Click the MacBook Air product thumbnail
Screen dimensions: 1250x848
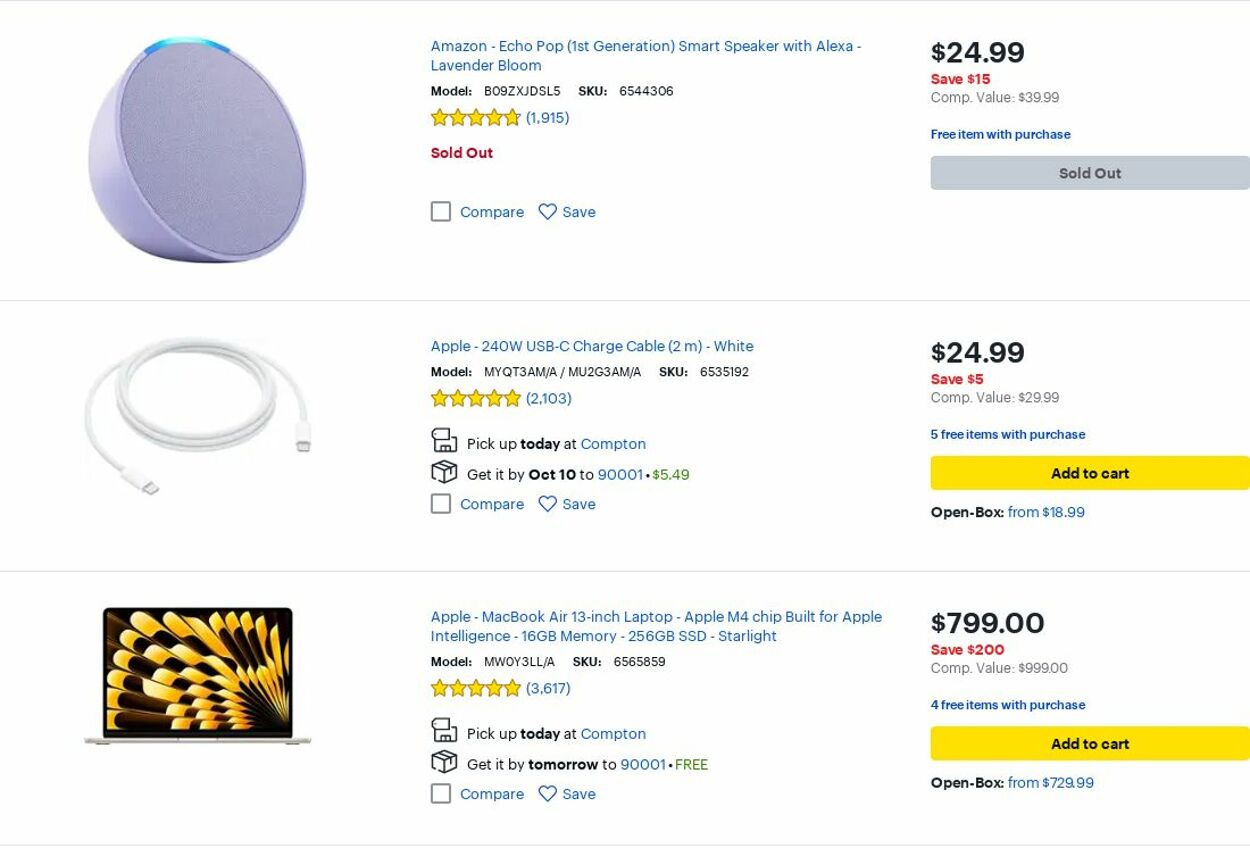(198, 675)
